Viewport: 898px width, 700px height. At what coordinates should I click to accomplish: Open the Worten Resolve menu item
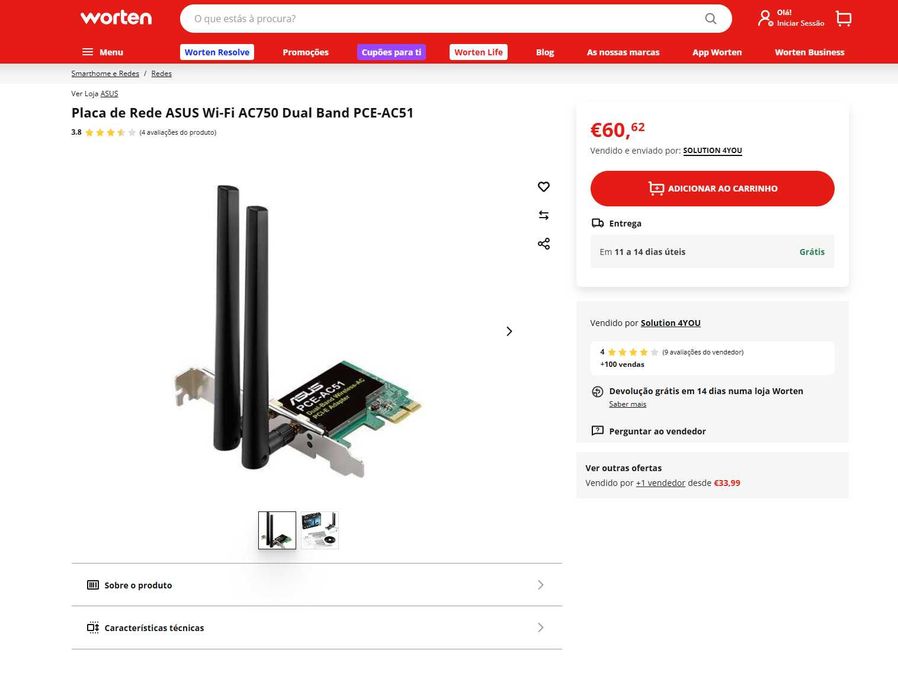click(x=217, y=52)
